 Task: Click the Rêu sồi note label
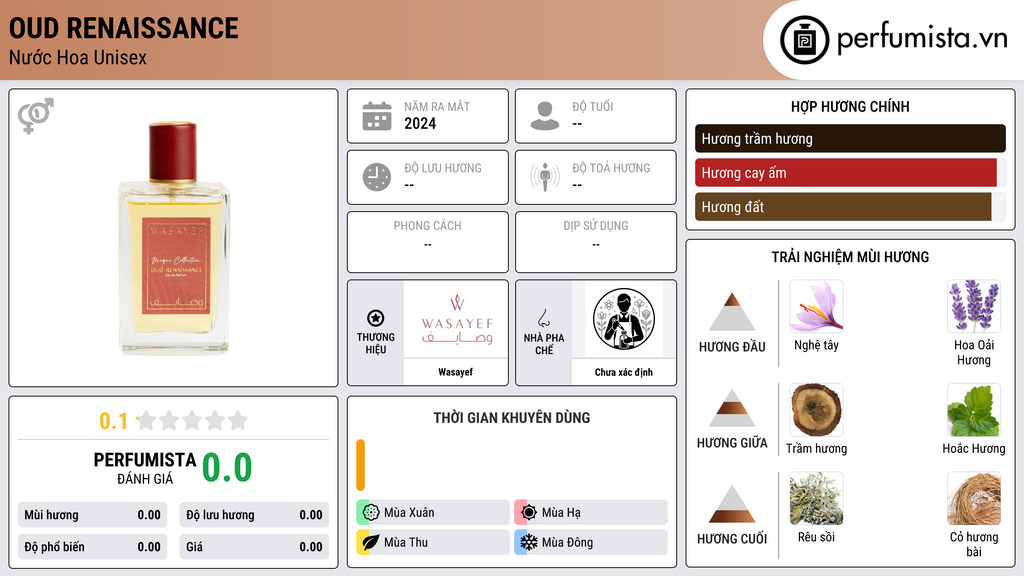tap(816, 537)
